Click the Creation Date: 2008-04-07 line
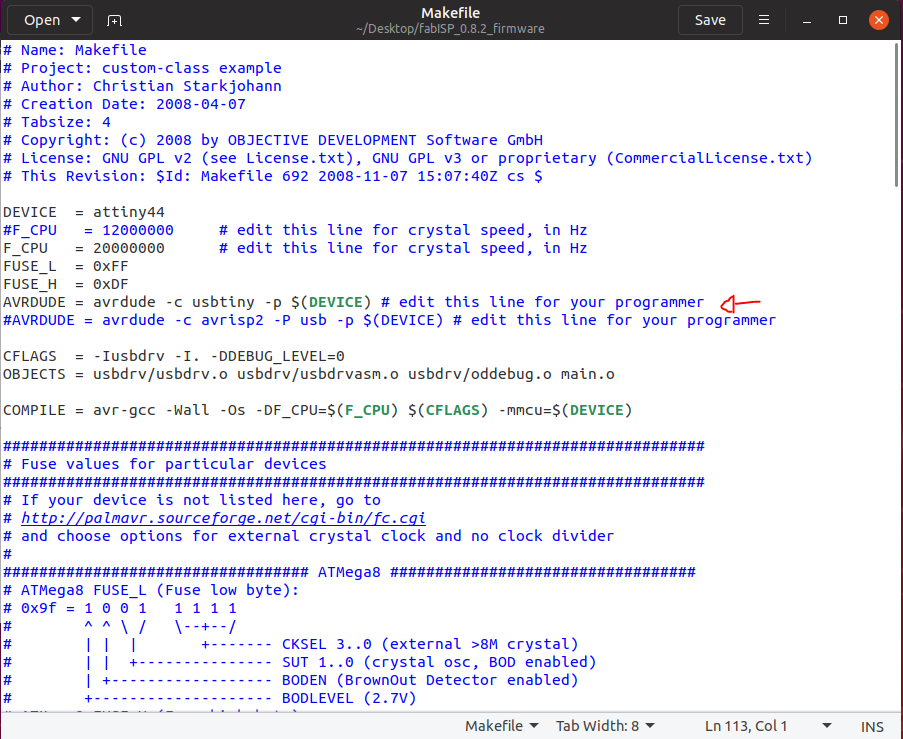The height and width of the screenshot is (739, 903). [x=124, y=104]
